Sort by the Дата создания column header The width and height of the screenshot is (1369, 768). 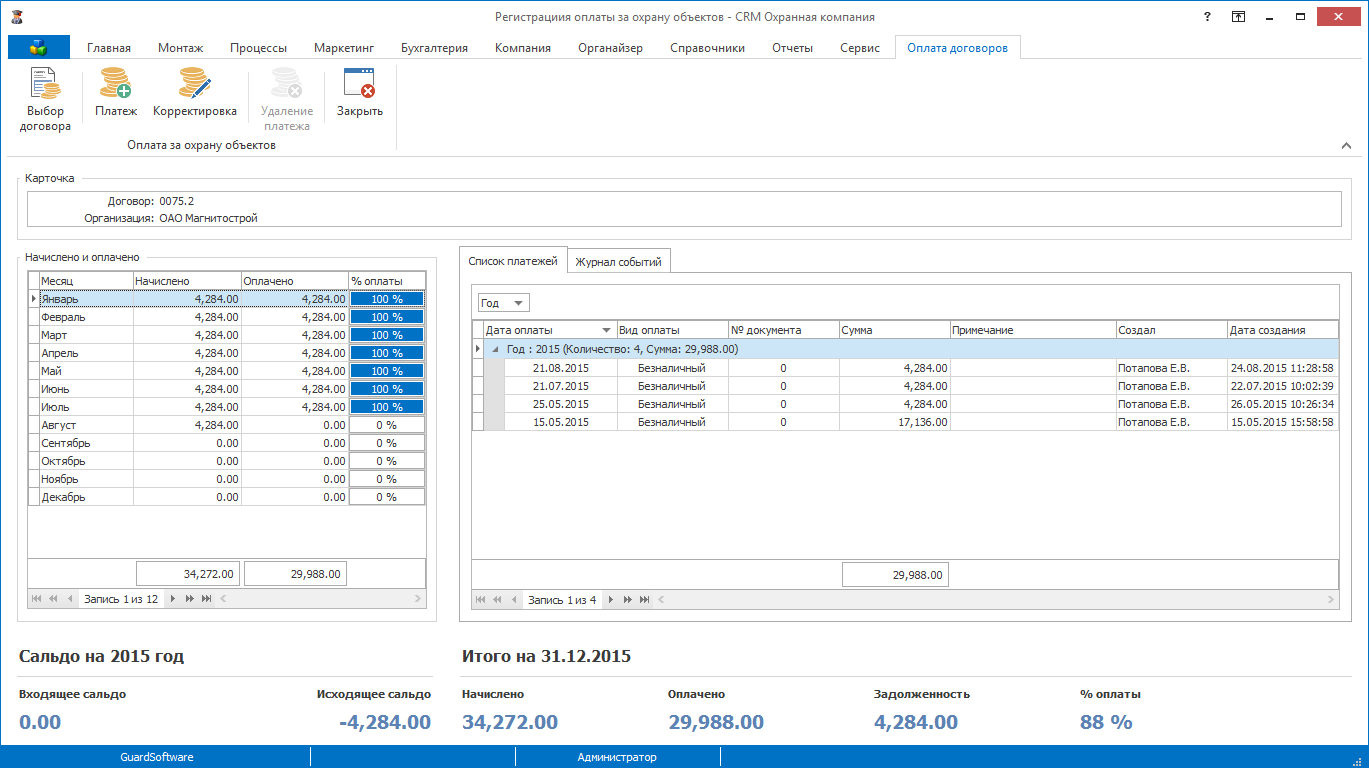(x=1282, y=330)
